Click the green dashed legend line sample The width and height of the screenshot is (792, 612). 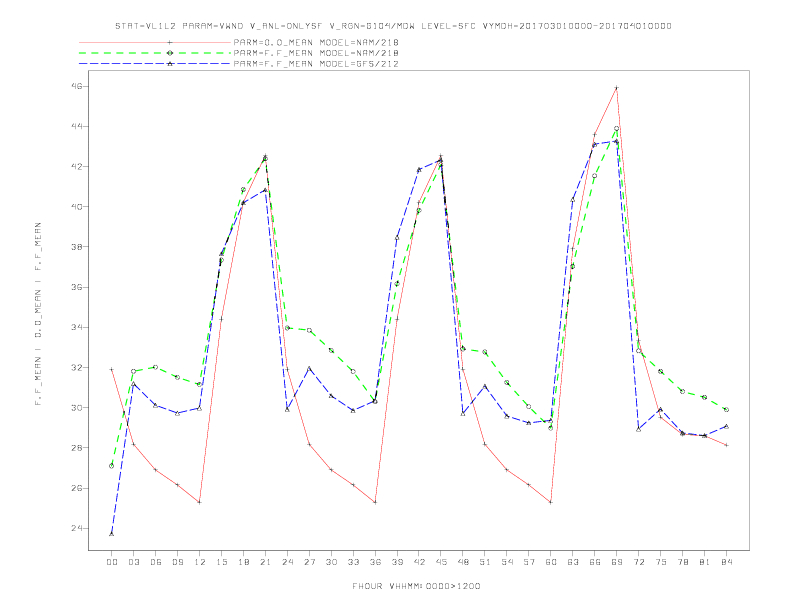[x=155, y=53]
